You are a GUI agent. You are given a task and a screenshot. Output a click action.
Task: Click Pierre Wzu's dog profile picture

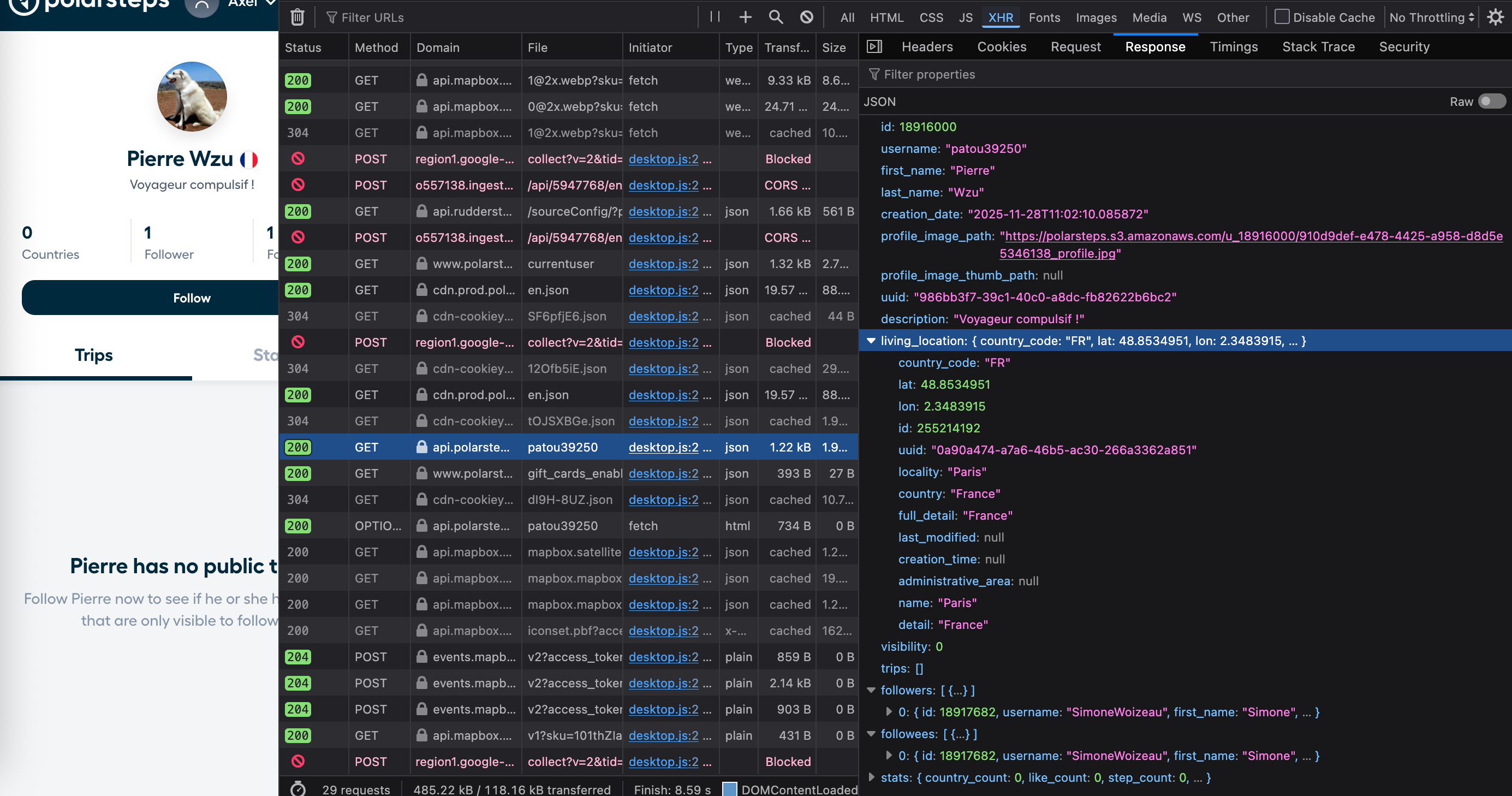pos(192,97)
